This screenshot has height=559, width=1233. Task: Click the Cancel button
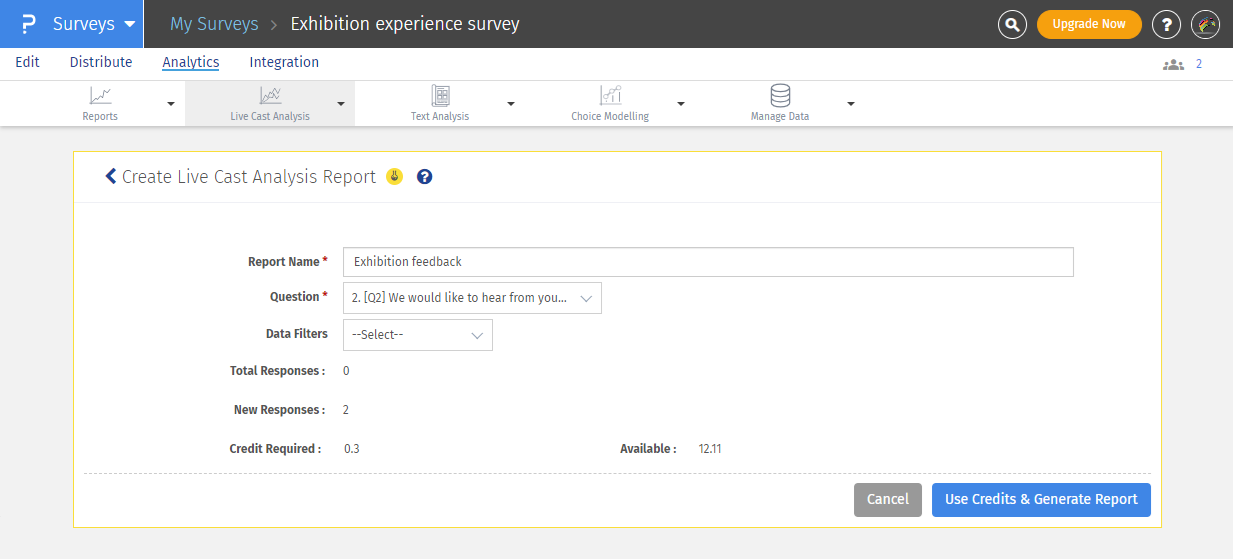click(888, 500)
